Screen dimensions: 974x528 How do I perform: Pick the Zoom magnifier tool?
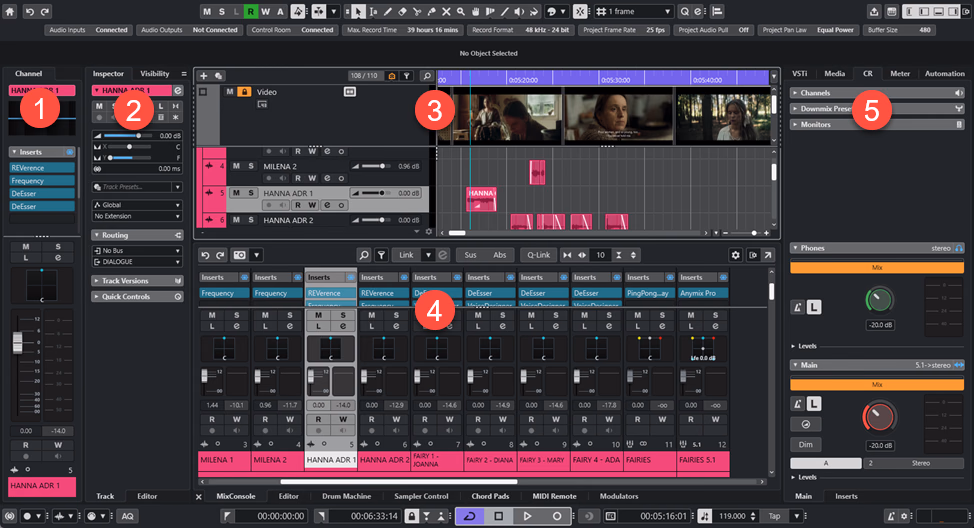[x=461, y=11]
